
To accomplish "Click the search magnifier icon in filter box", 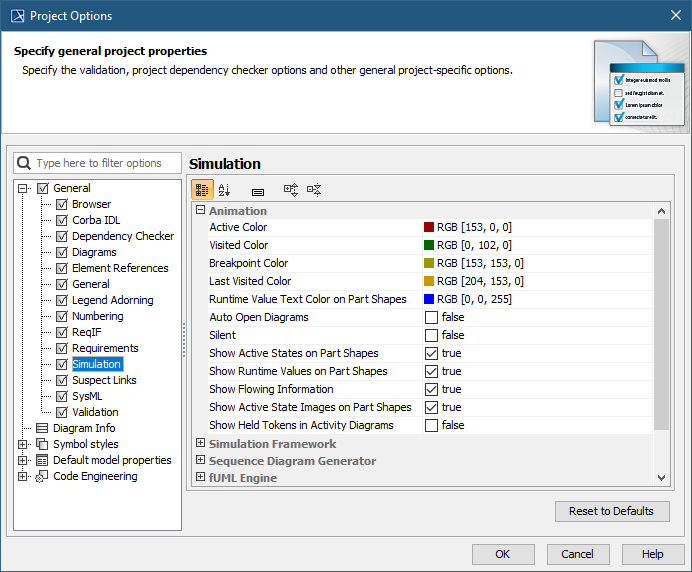I will [24, 163].
